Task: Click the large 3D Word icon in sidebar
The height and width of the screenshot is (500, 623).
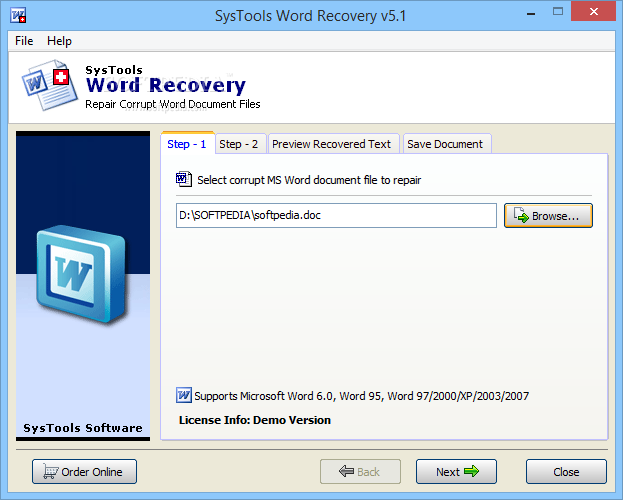Action: (x=82, y=274)
